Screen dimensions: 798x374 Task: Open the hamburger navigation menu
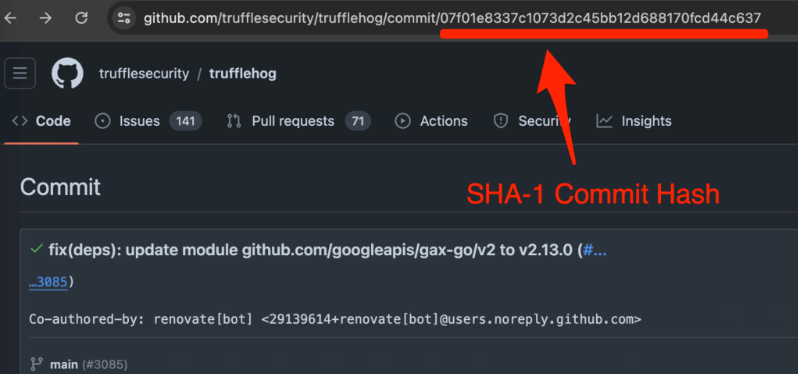coord(20,73)
